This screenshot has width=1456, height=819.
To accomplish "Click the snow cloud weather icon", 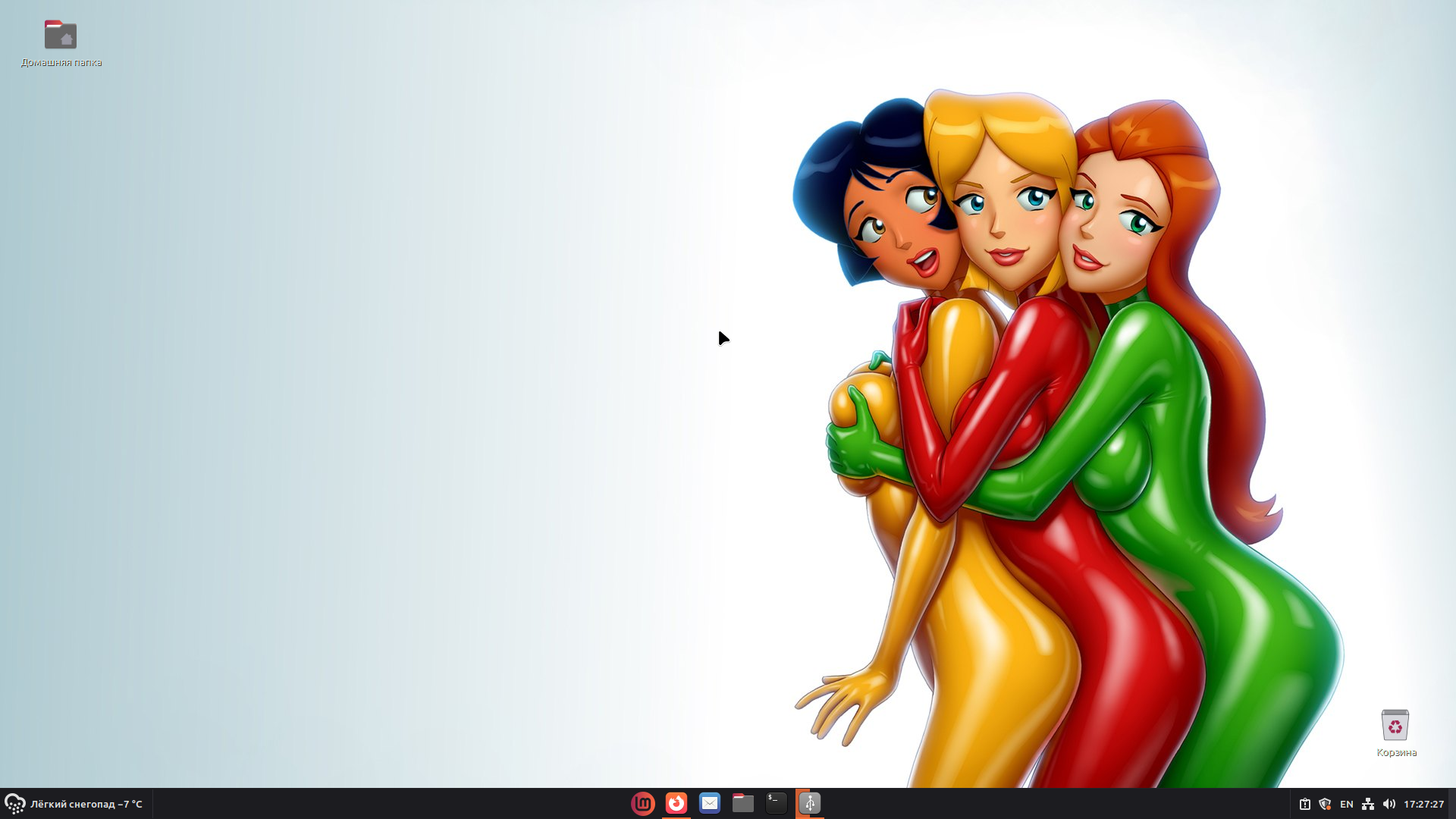I will (14, 804).
